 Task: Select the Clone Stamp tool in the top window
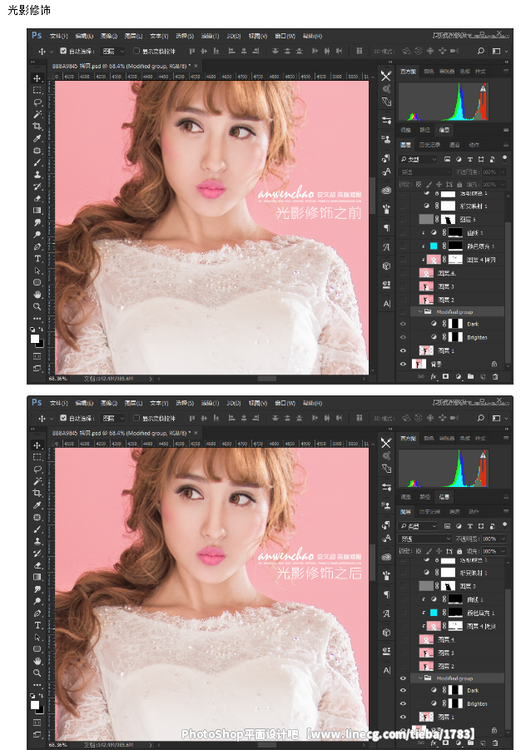37,175
